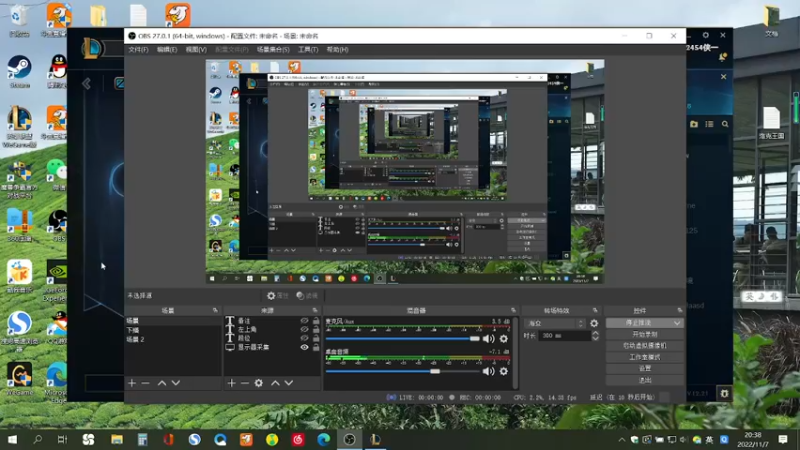Open League client bell notifications

pyautogui.click(x=722, y=57)
